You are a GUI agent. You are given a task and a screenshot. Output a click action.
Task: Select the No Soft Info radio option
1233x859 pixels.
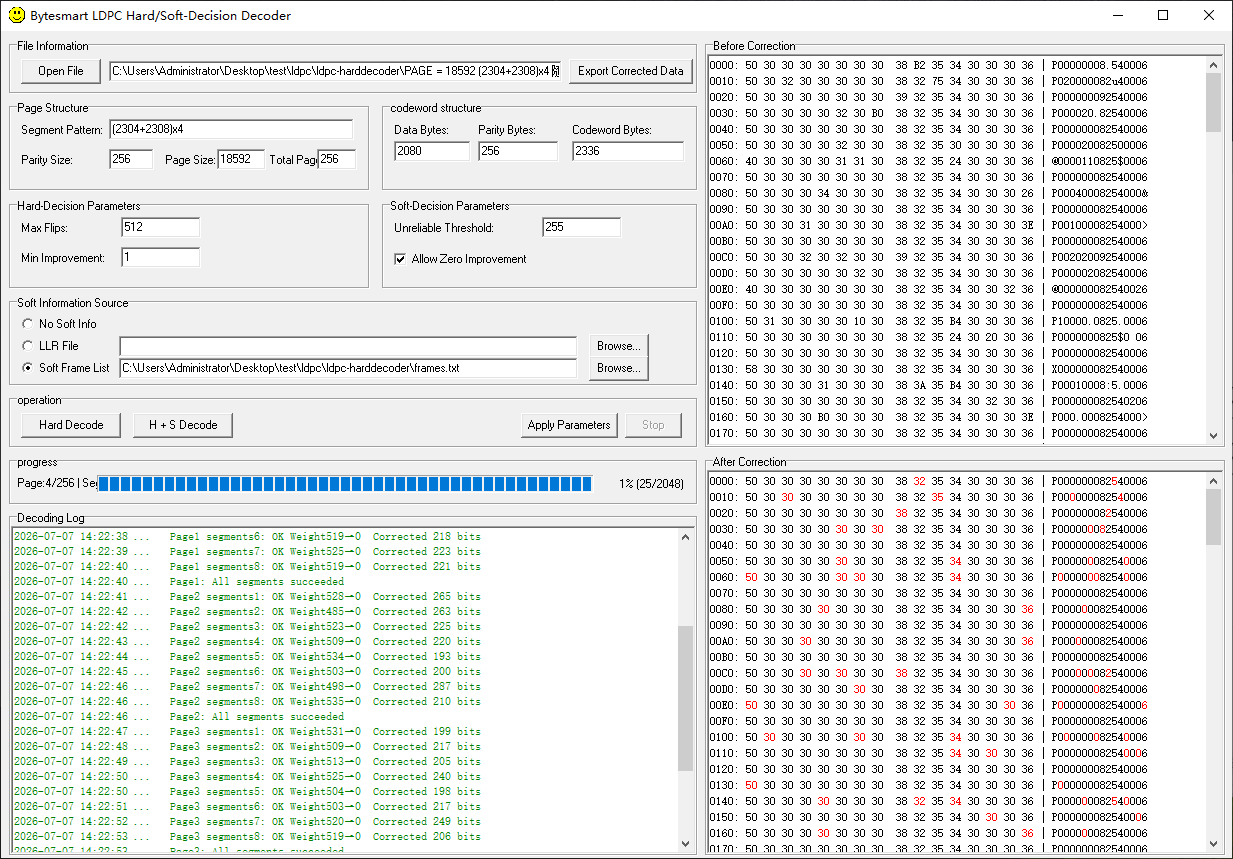27,324
